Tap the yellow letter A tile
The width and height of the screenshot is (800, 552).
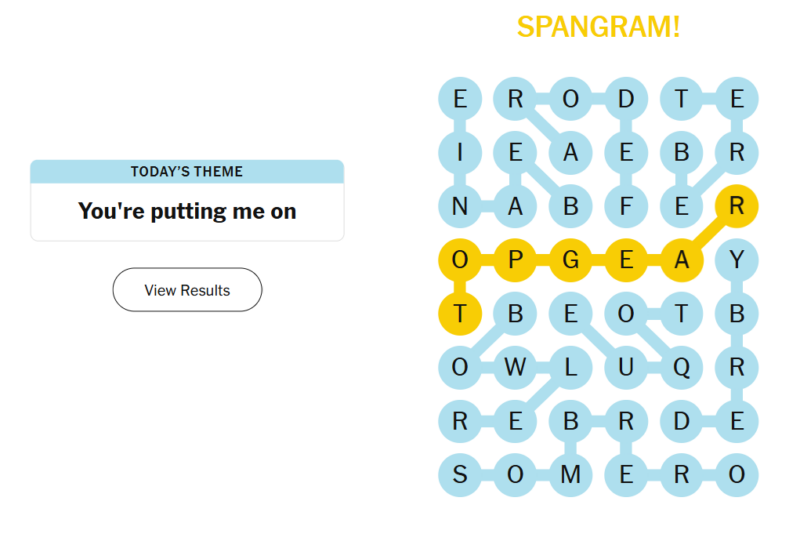click(682, 260)
